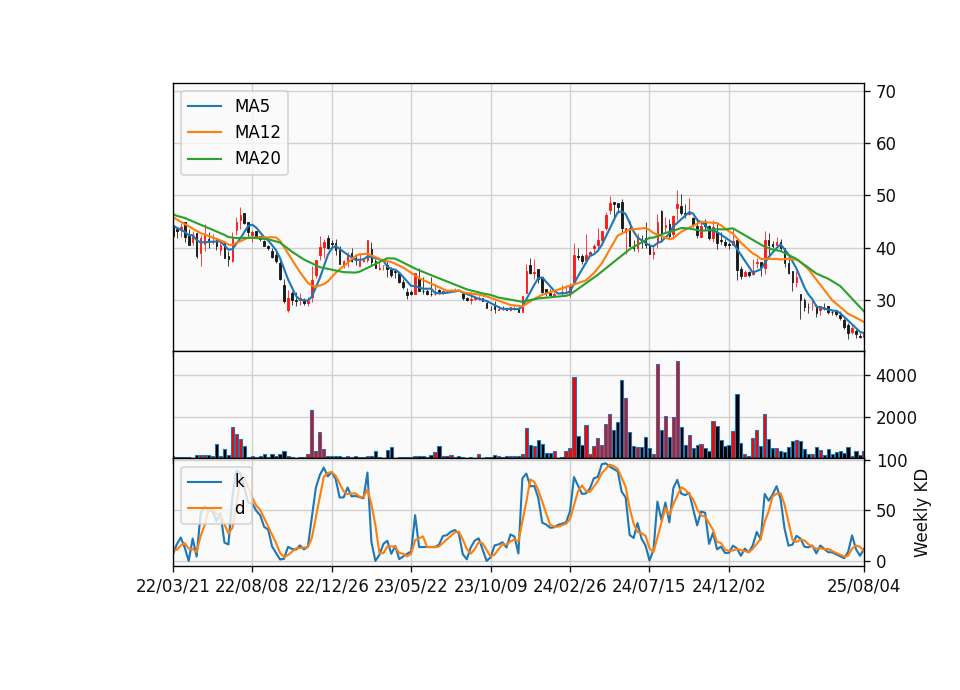Click the k legend label
Image resolution: width=960 pixels, height=690 pixels.
pyautogui.click(x=239, y=481)
